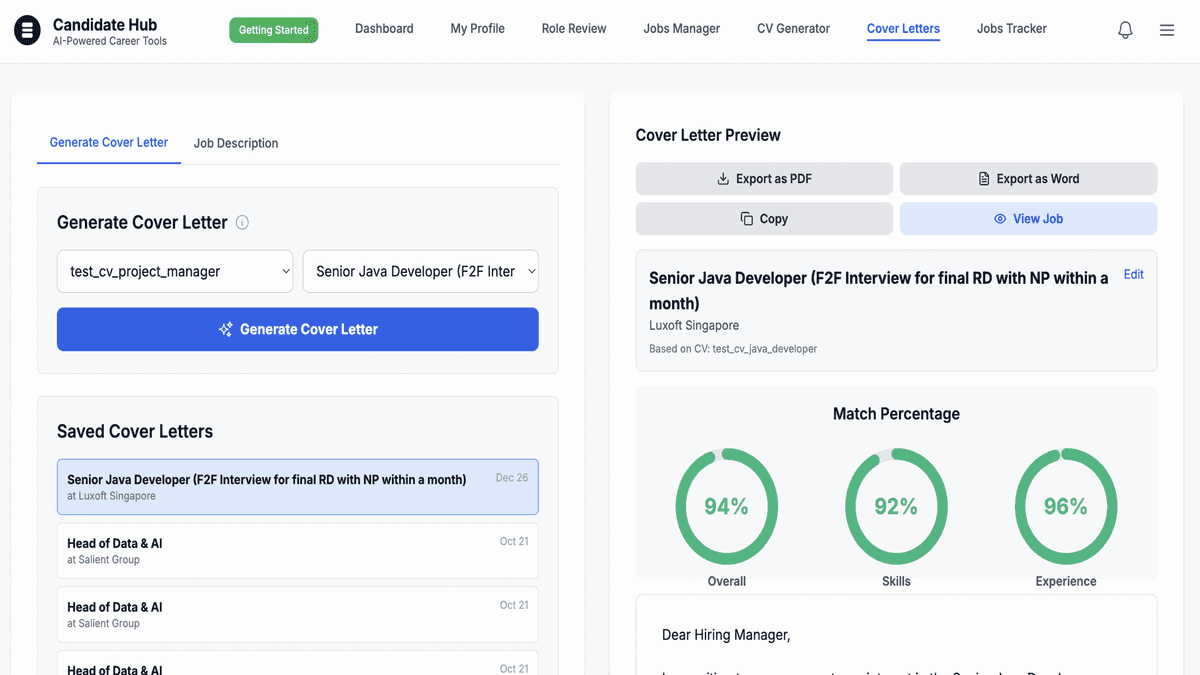The height and width of the screenshot is (675, 1200).
Task: Open the first Head of Data & AI letter
Action: point(298,551)
